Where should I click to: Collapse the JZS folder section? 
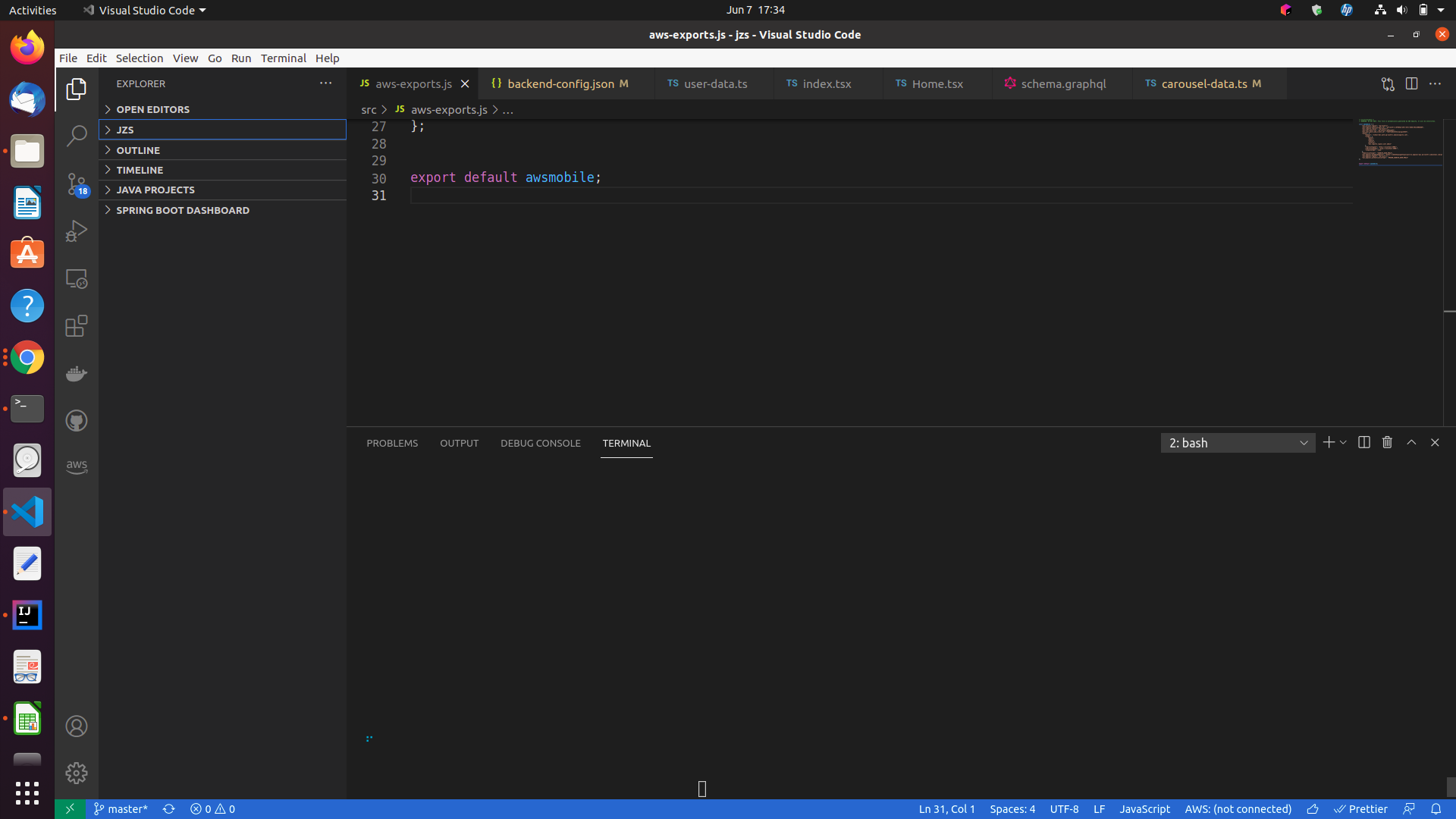(126, 130)
